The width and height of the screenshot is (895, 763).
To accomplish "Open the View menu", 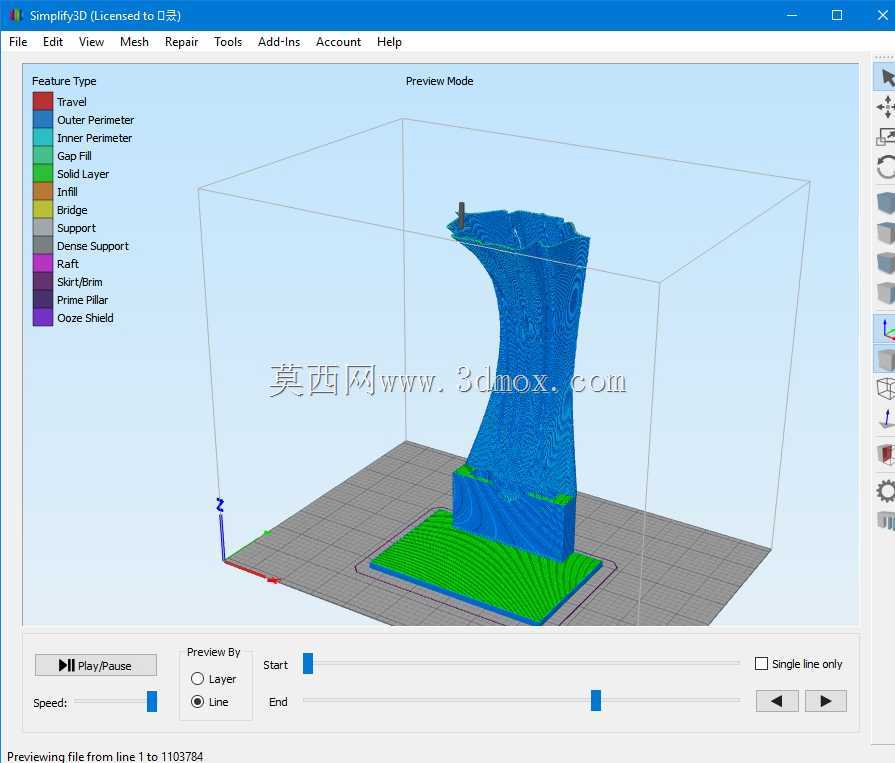I will coord(91,42).
